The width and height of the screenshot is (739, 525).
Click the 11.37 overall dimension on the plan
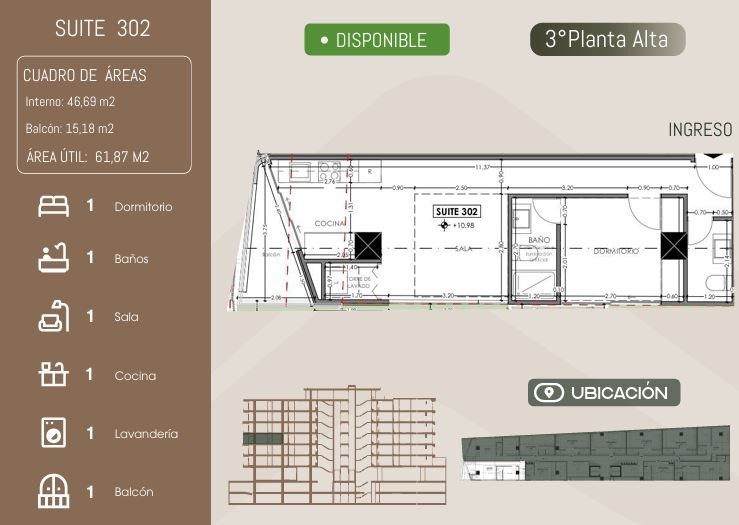click(482, 167)
